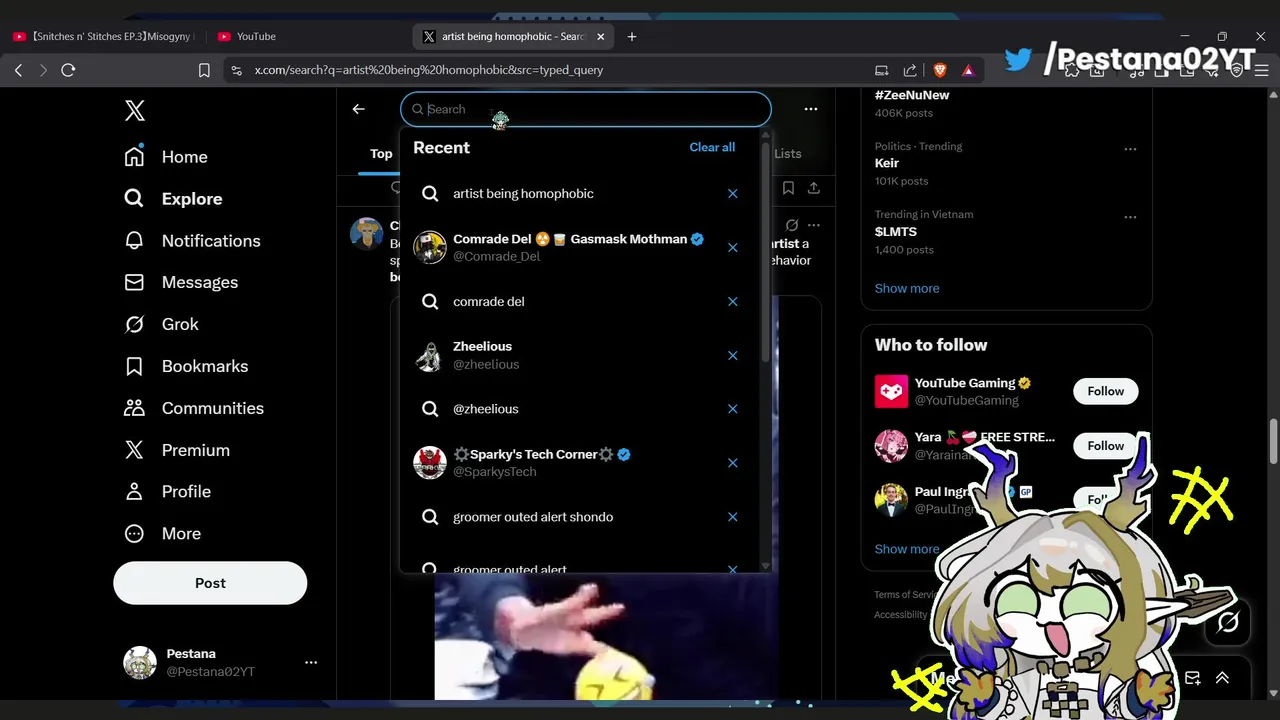Remove Comrade Del profile from recents
The image size is (1280, 720).
[733, 248]
